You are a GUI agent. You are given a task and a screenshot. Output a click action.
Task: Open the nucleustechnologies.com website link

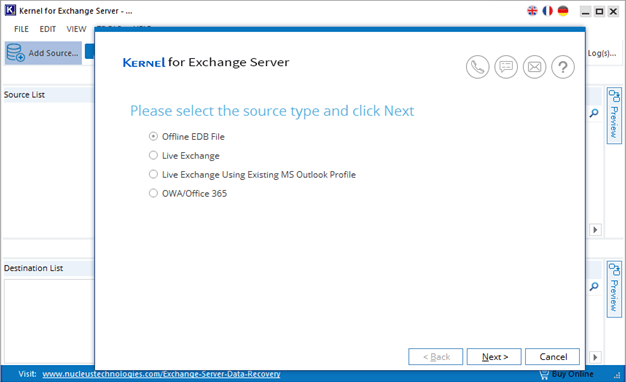161,374
